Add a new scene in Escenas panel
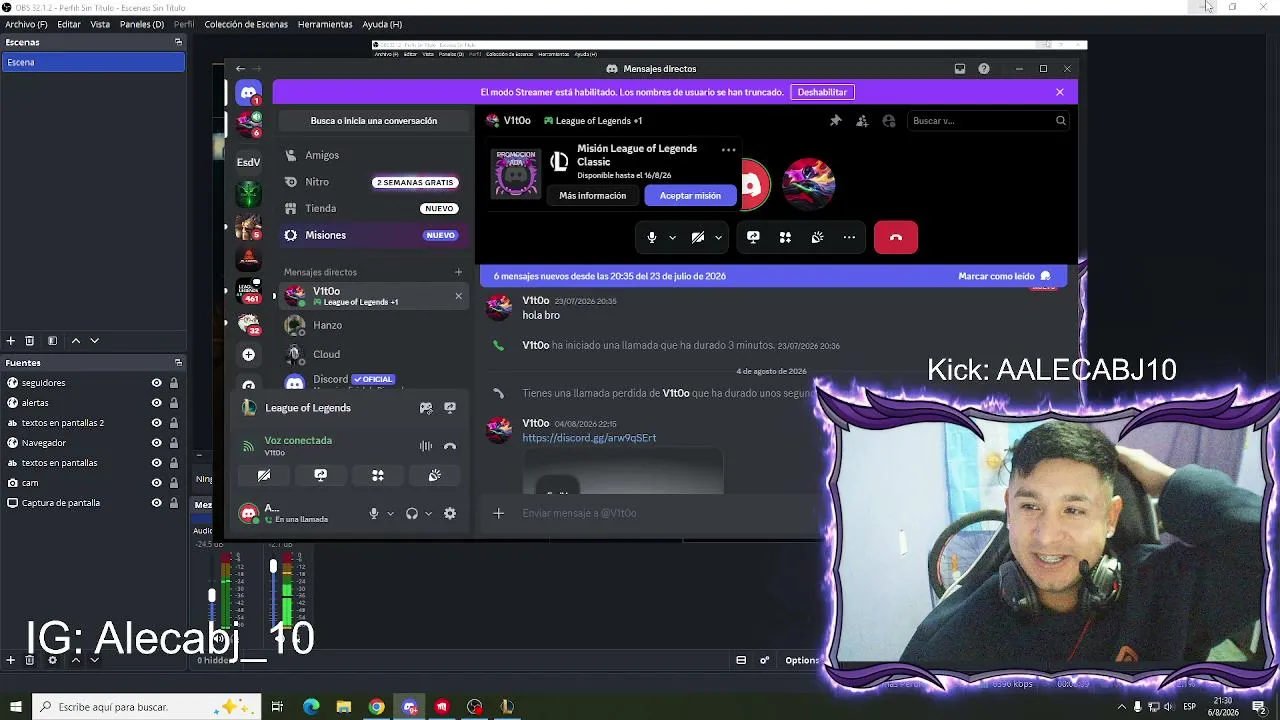The height and width of the screenshot is (720, 1280). point(11,341)
